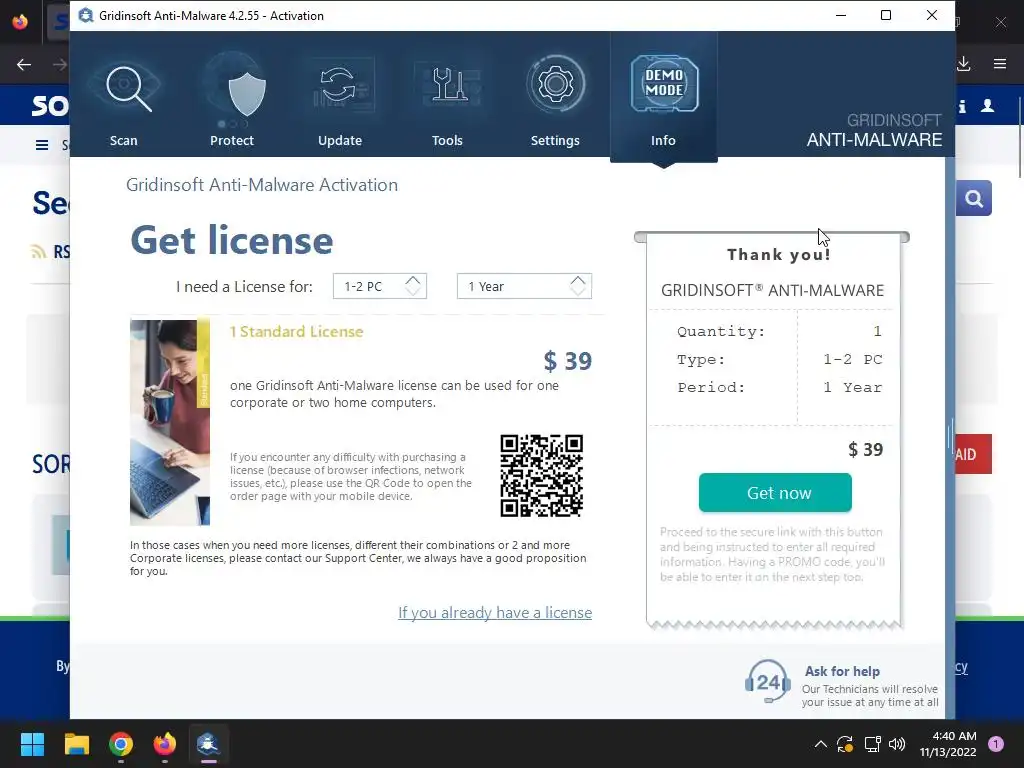Select the Update tab label

340,140
